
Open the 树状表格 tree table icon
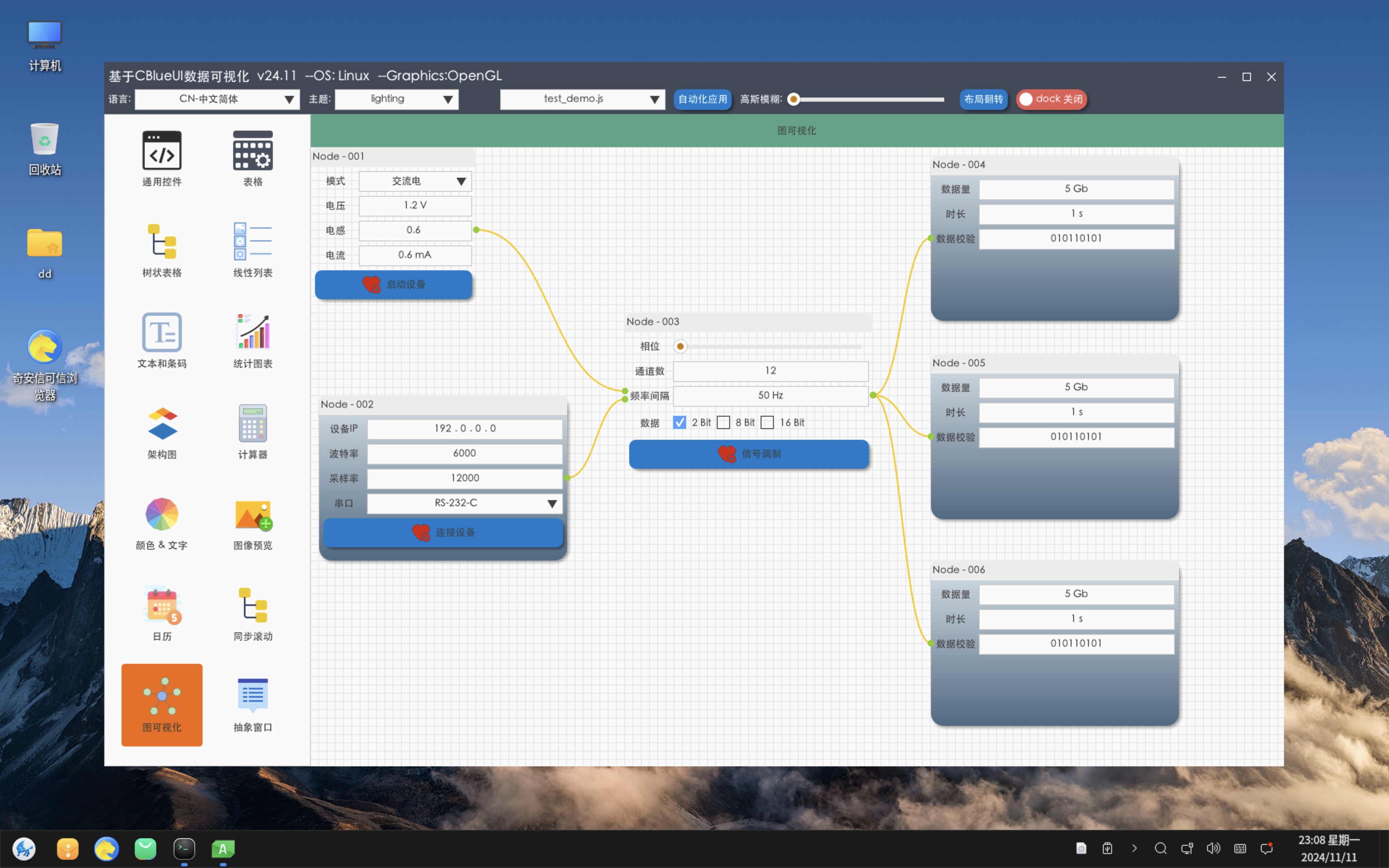162,242
